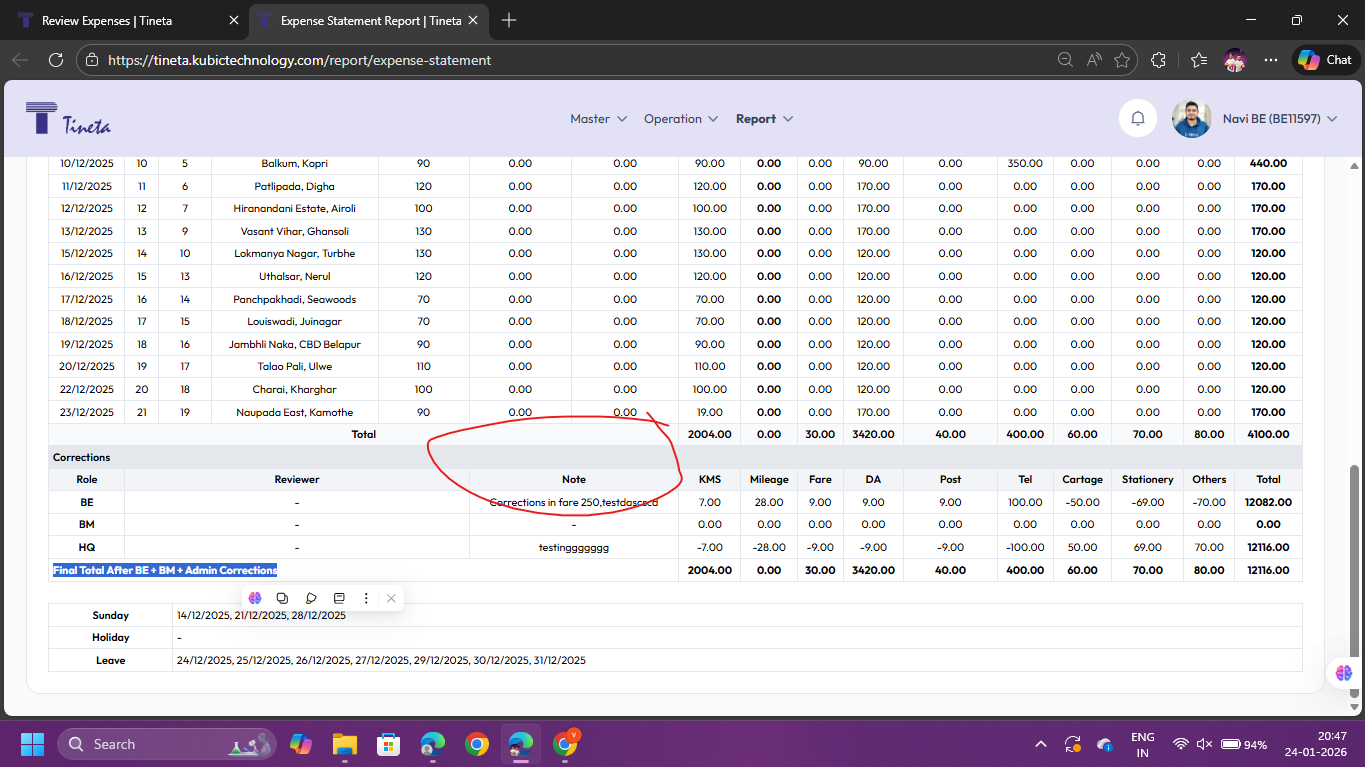Open File Explorer from the taskbar
The image size is (1365, 767).
pos(344,744)
